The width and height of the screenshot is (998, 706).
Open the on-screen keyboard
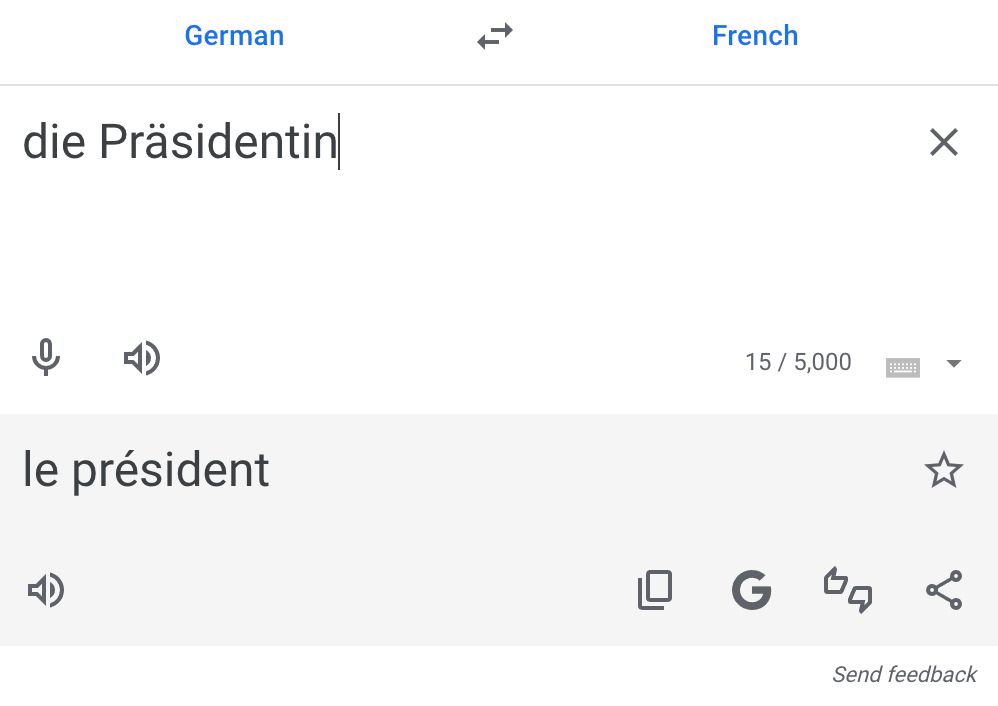click(904, 366)
